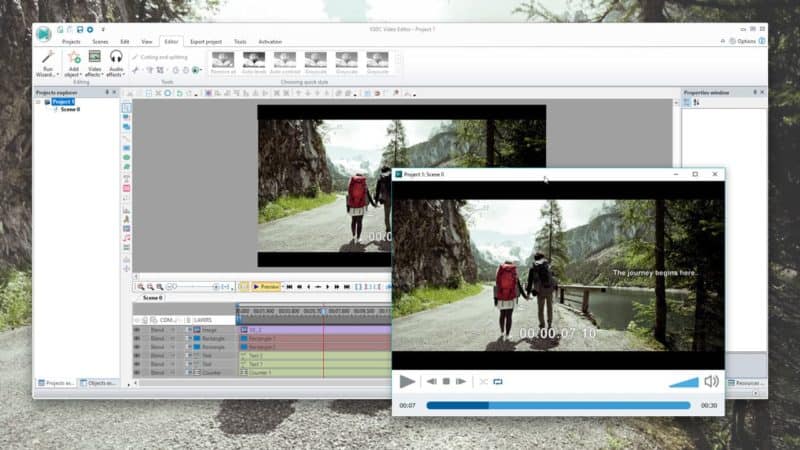The width and height of the screenshot is (800, 450).
Task: Open the Video effects dropdown
Action: coord(94,64)
